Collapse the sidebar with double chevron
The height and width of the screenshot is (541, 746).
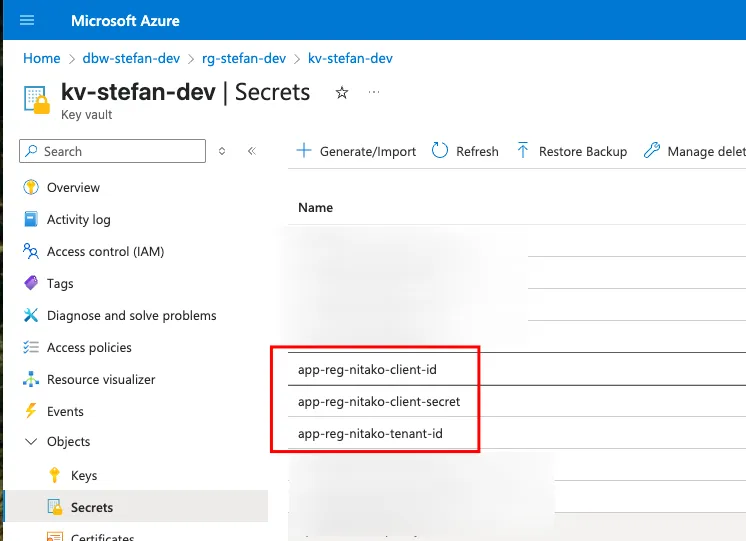[252, 151]
